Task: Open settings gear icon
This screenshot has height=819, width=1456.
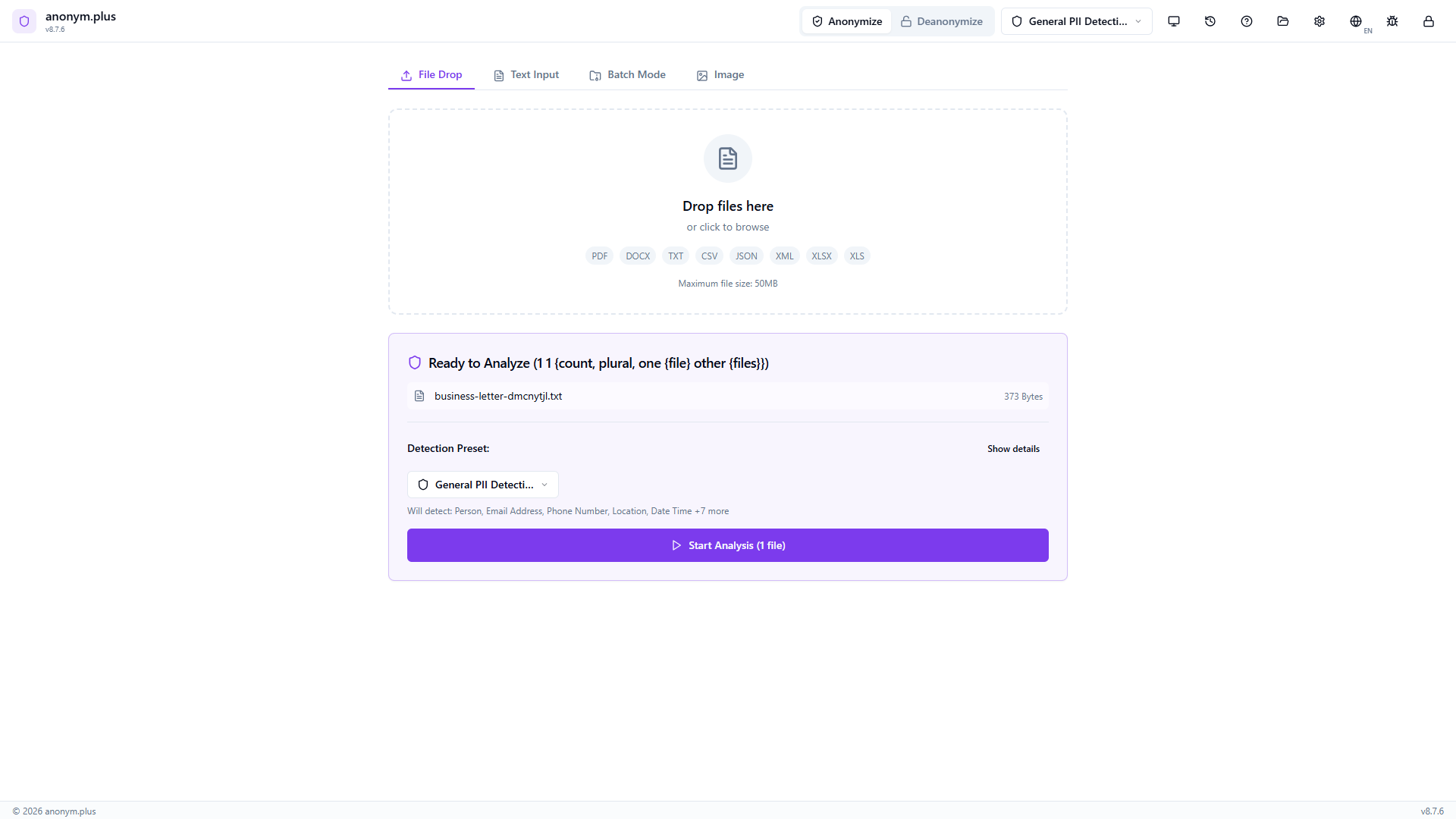Action: pyautogui.click(x=1319, y=21)
